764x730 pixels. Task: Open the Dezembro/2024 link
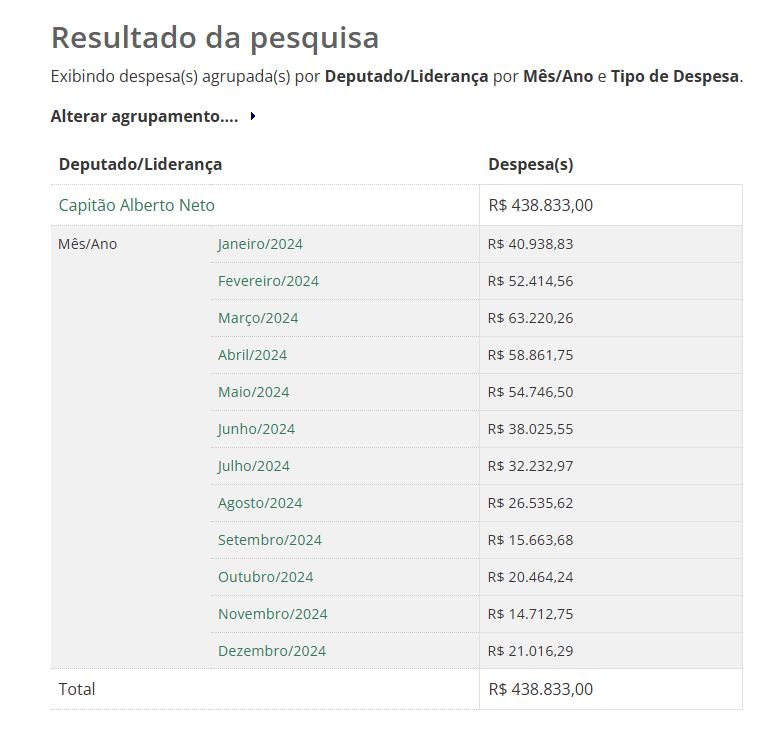272,651
